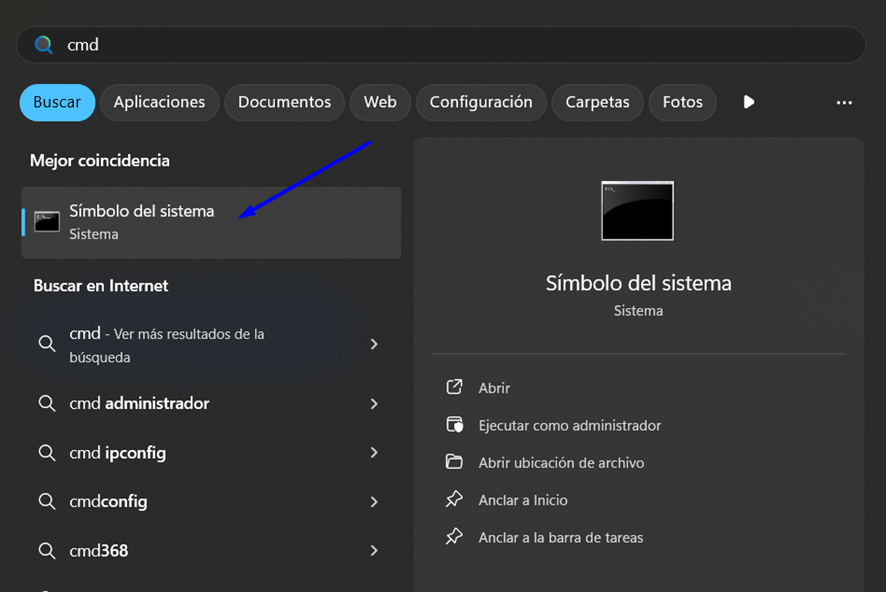
Task: Click Ver más resultados de la búsqueda
Action: click(x=180, y=344)
